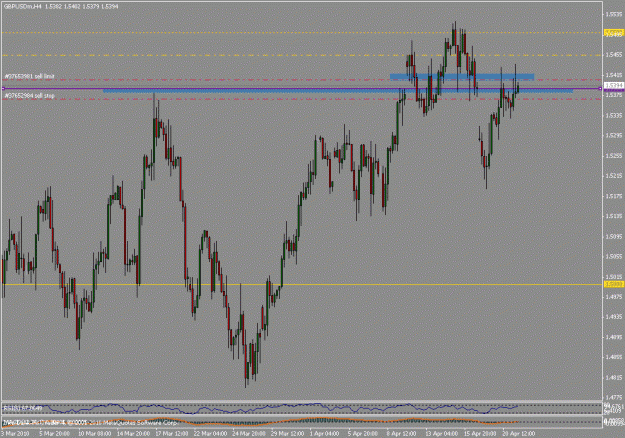Click the yellow price tag at top of scale
The height and width of the screenshot is (438, 625).
click(x=614, y=32)
